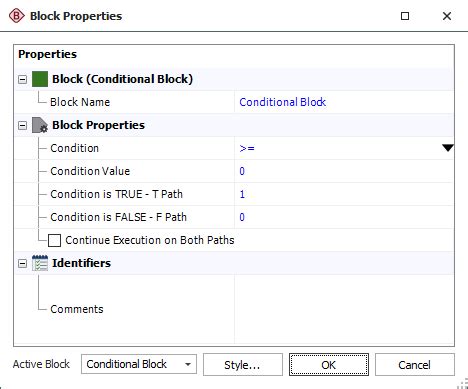Click the empty Comments value field
Screen dimensions: 468x389
[344, 309]
